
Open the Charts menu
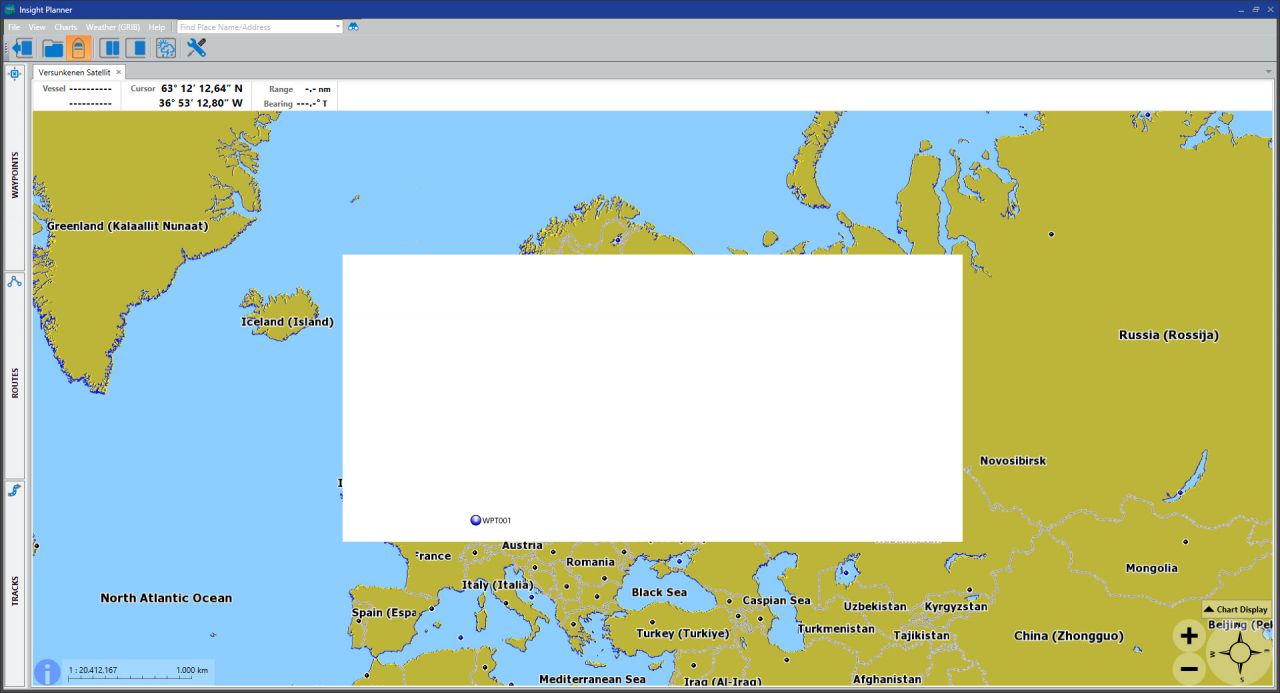coord(65,27)
